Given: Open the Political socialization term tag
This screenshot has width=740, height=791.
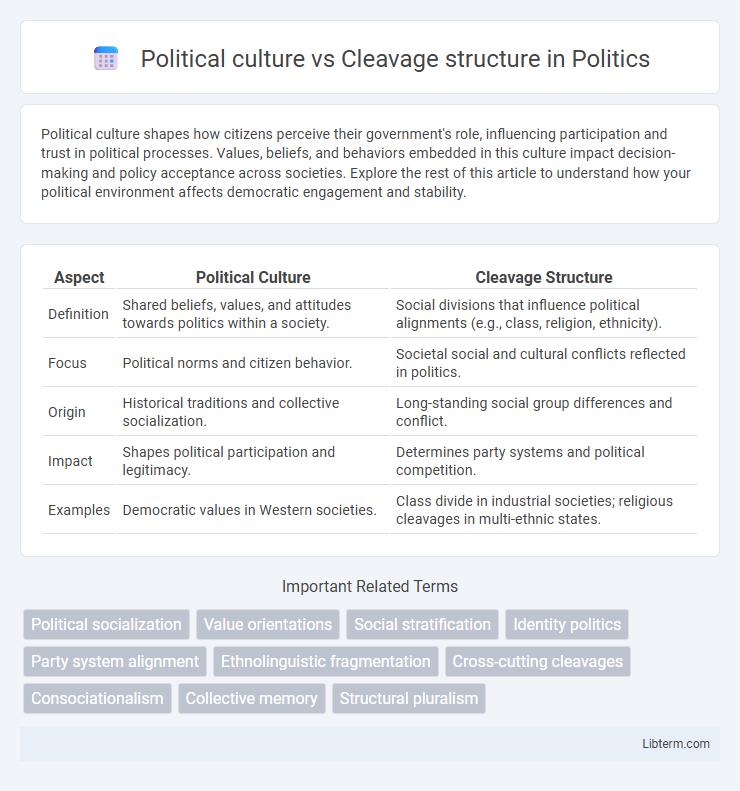Looking at the screenshot, I should pos(106,625).
